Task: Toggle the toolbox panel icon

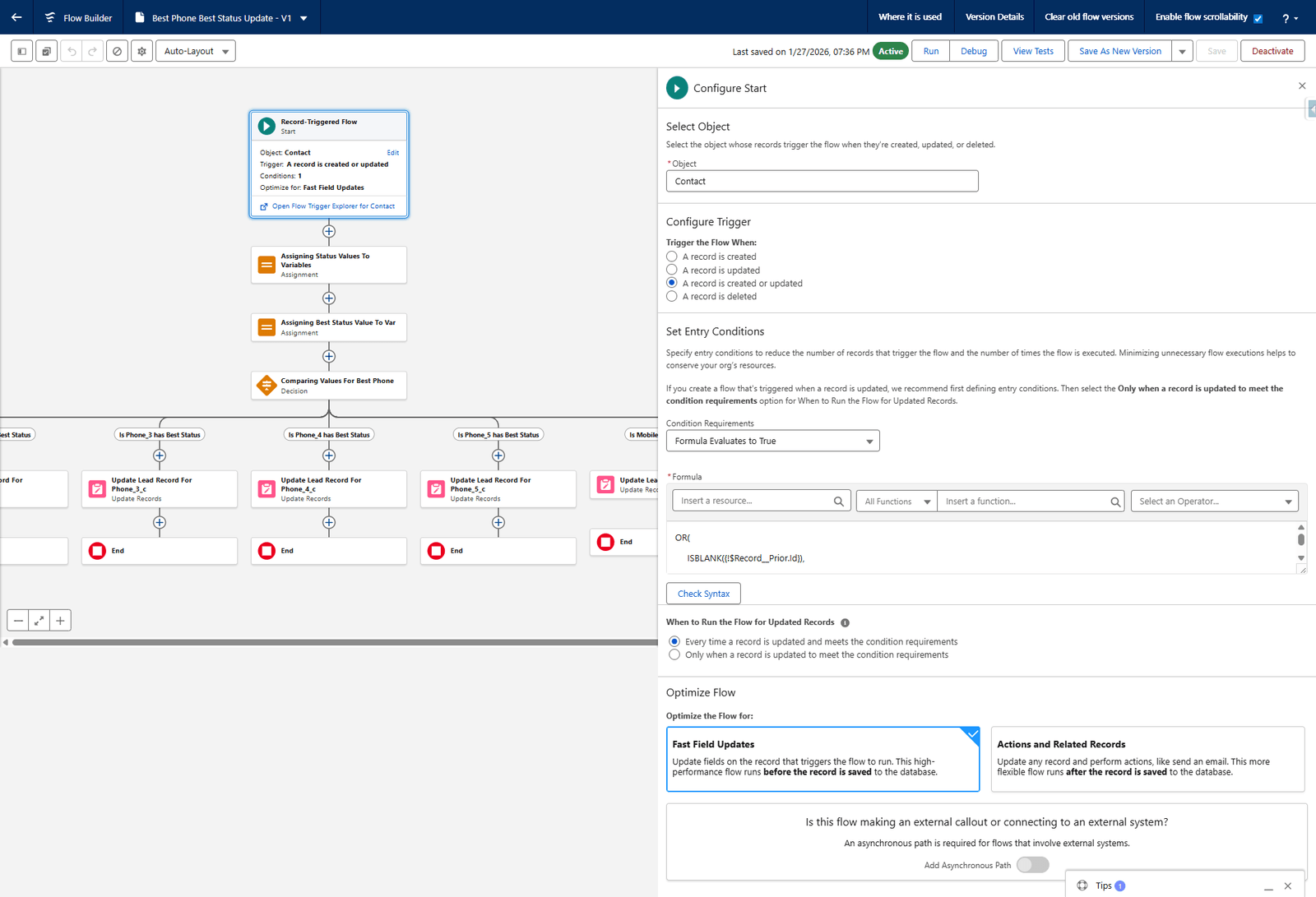Action: [22, 51]
